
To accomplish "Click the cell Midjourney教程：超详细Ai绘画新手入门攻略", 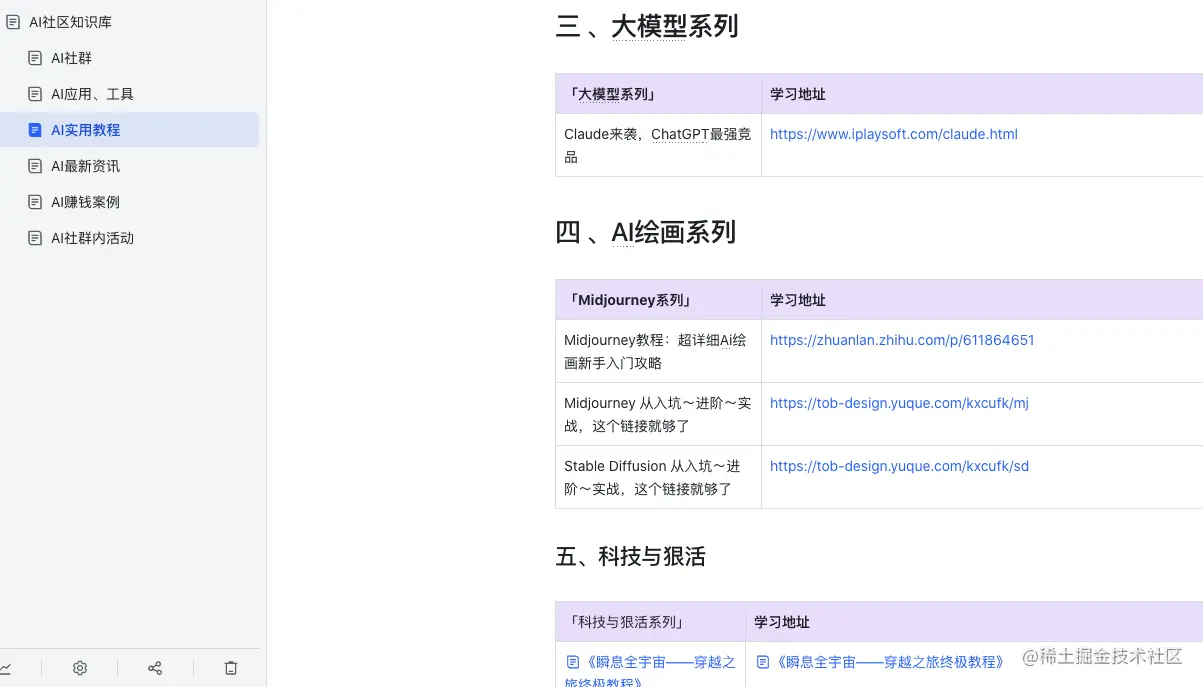I will (x=658, y=351).
